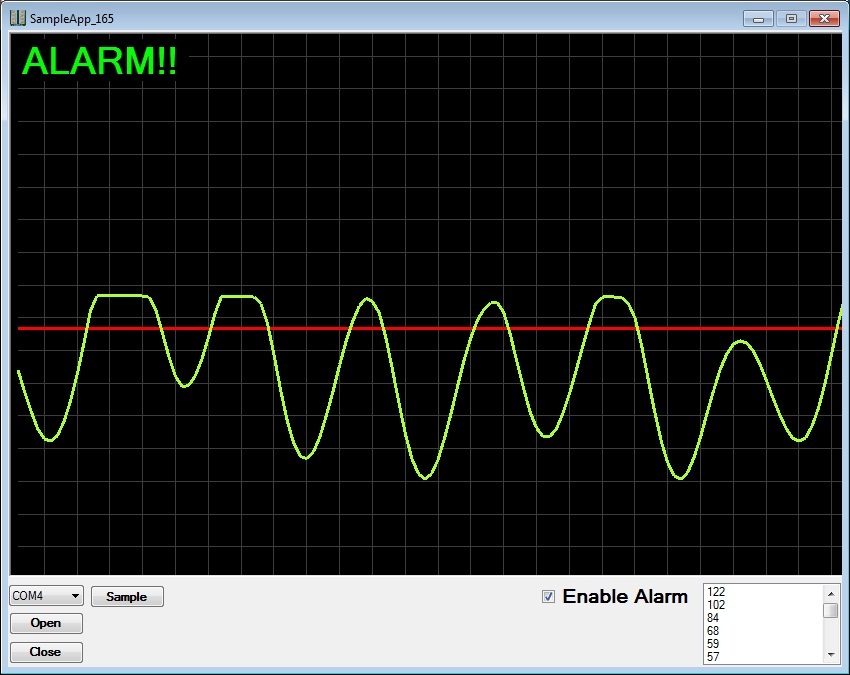Image resolution: width=850 pixels, height=675 pixels.
Task: Click the COM4 dropdown arrow
Action: (76, 596)
